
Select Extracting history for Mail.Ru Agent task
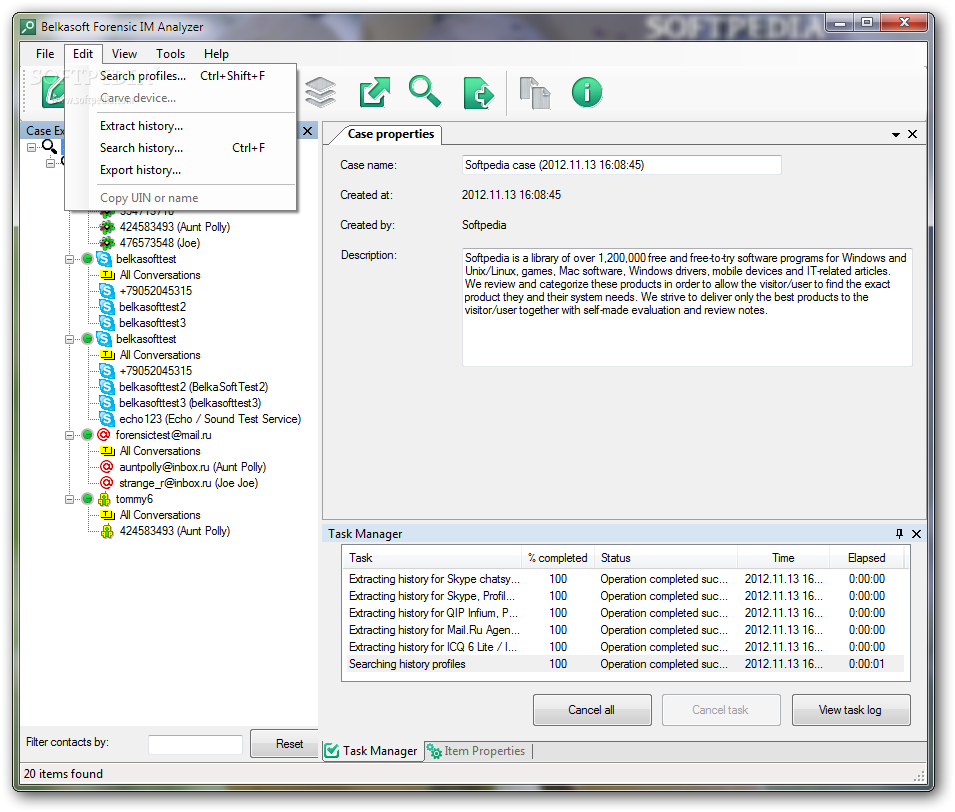[625, 630]
